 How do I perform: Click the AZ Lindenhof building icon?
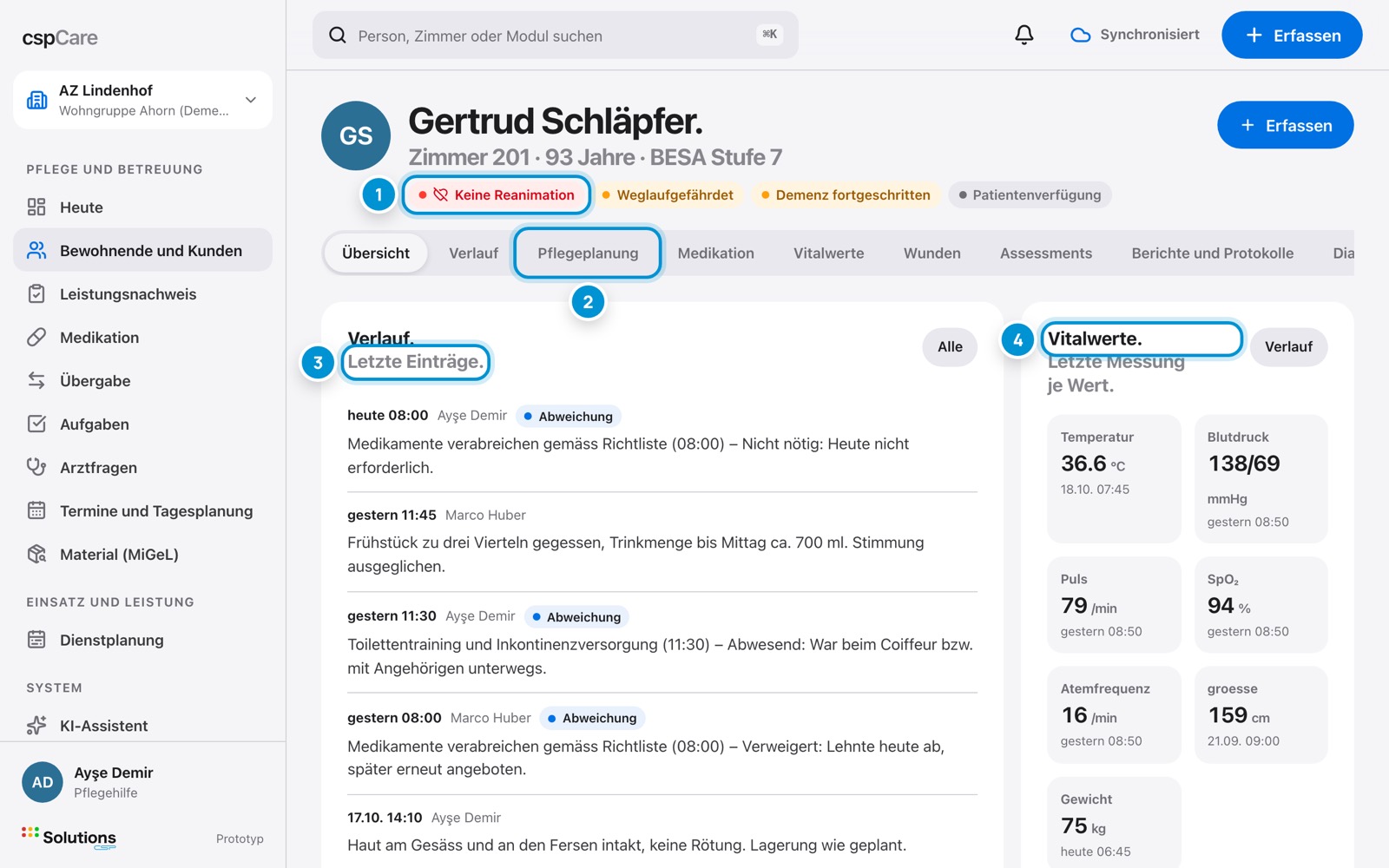tap(37, 100)
